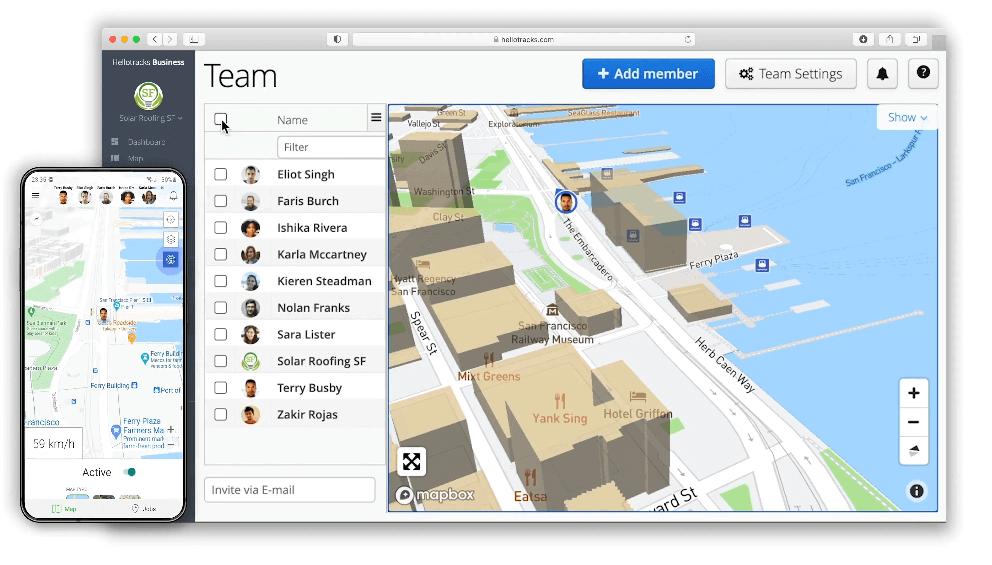Reset the map compass bearing

pyautogui.click(x=913, y=451)
